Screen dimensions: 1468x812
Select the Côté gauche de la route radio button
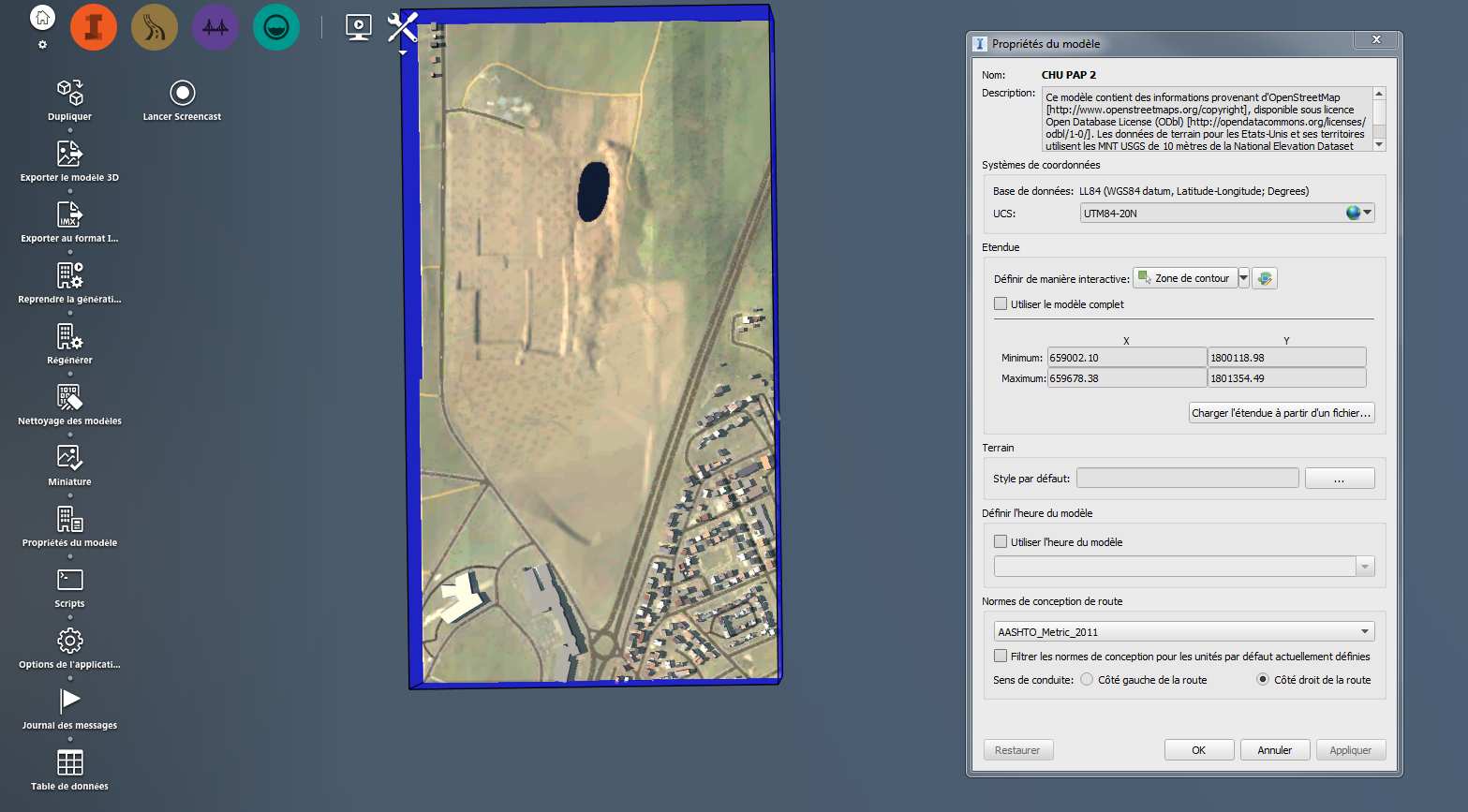coord(1086,679)
